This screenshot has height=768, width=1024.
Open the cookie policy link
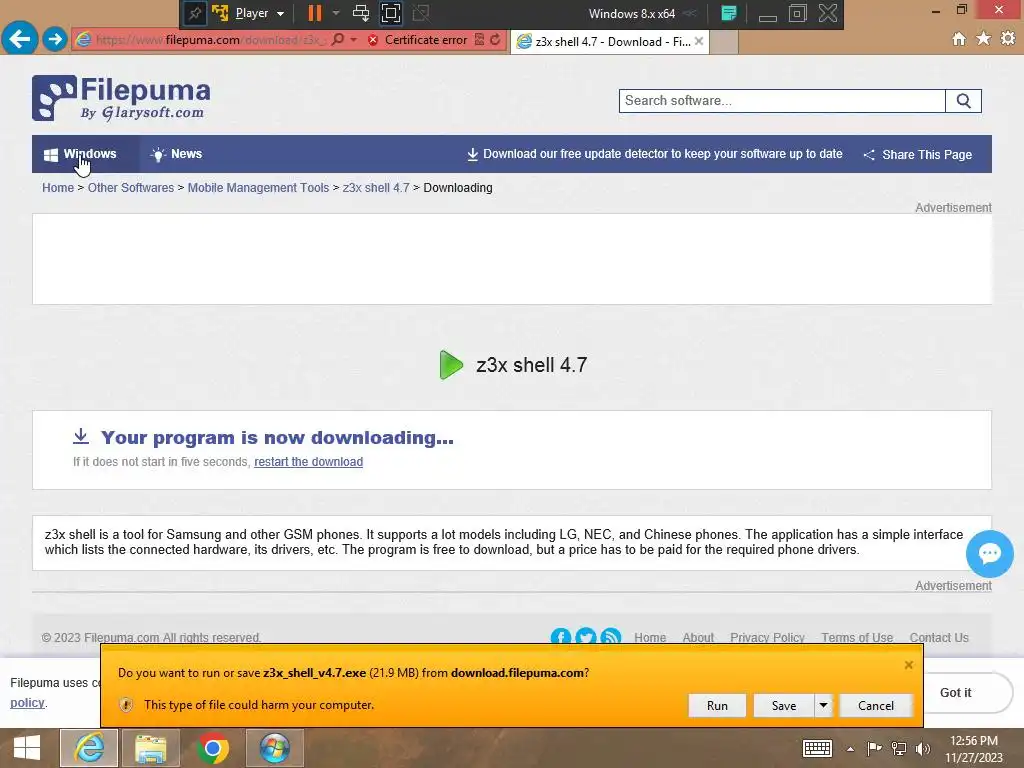(x=27, y=703)
